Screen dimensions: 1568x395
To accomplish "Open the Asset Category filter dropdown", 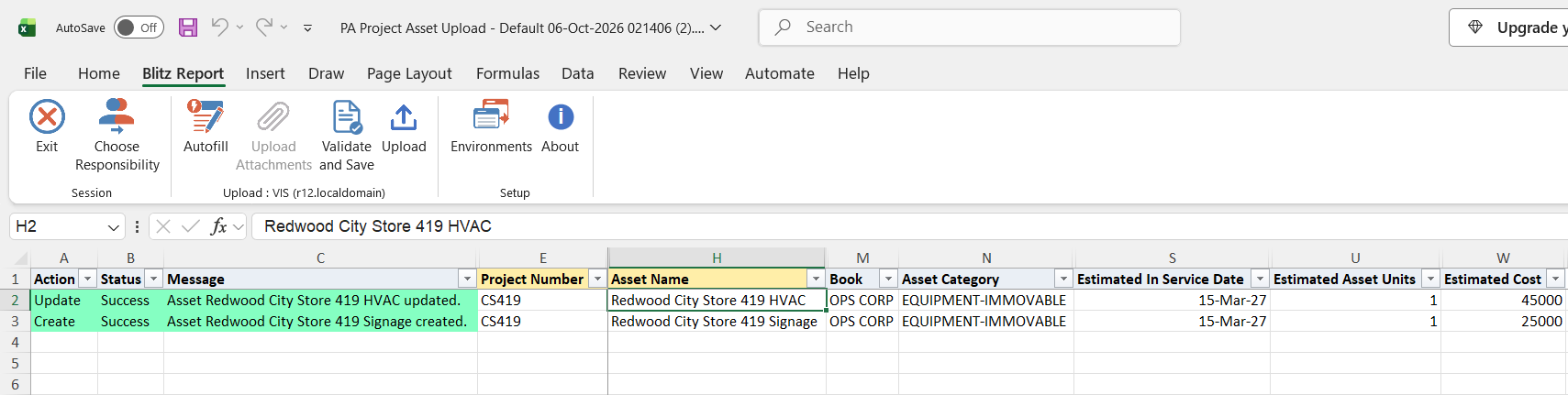I will coord(1063,279).
